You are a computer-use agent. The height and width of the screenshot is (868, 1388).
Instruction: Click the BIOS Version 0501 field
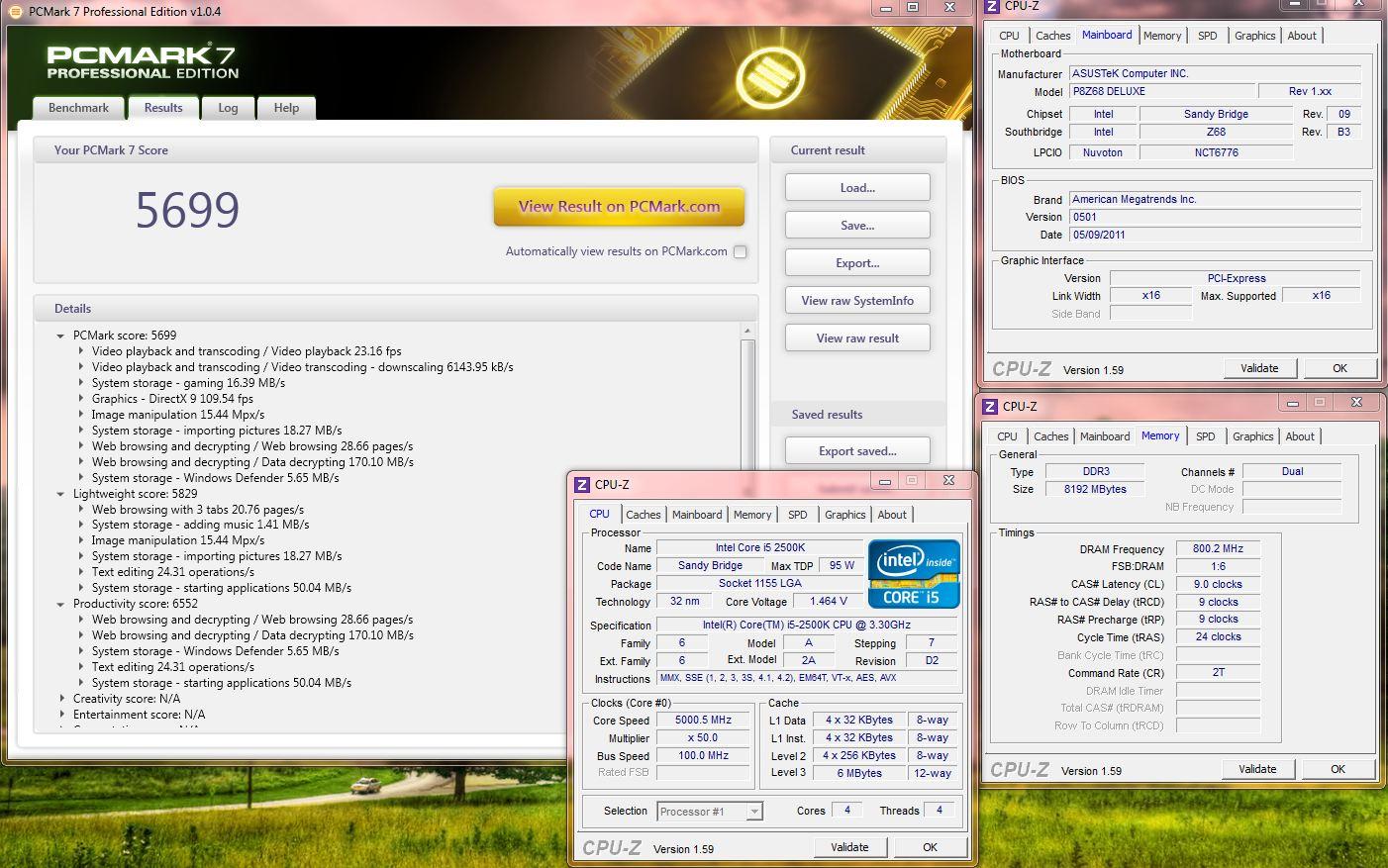coord(1215,217)
